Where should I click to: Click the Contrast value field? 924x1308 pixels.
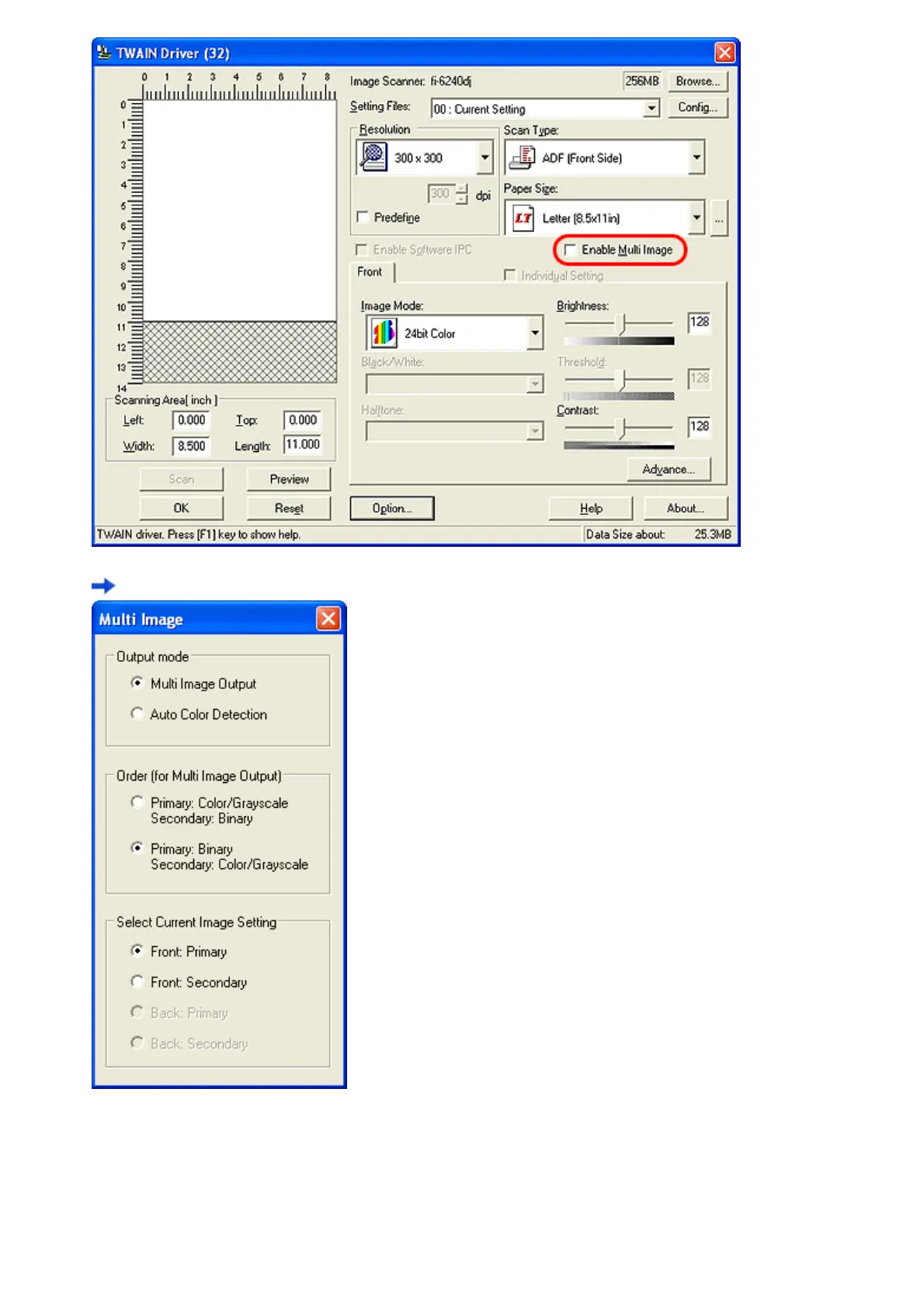point(699,426)
